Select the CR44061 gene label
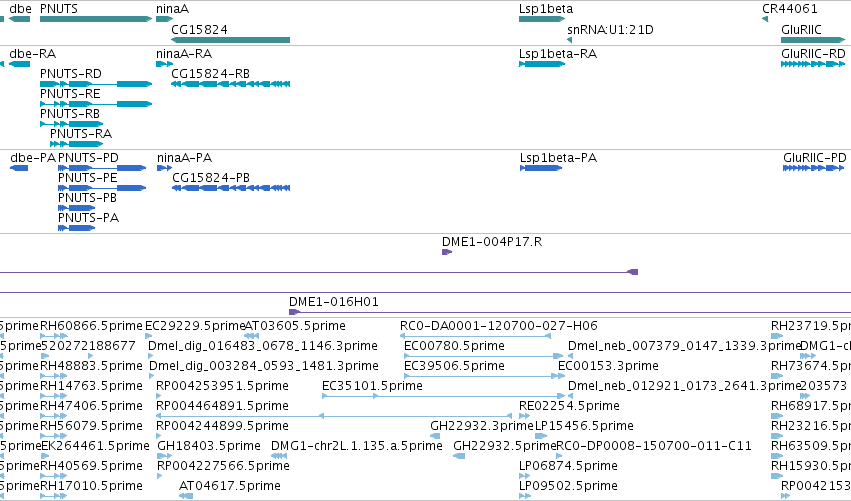The image size is (851, 501). click(790, 9)
